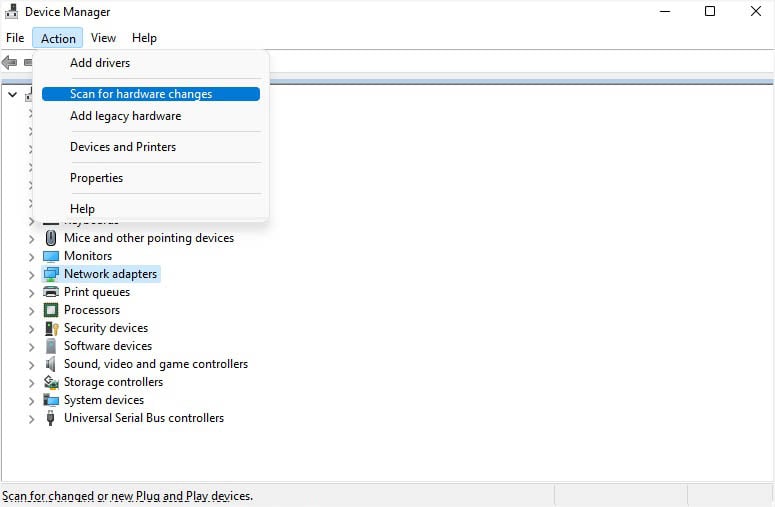Click the Back arrow toolbar icon
The height and width of the screenshot is (507, 775).
click(9, 63)
